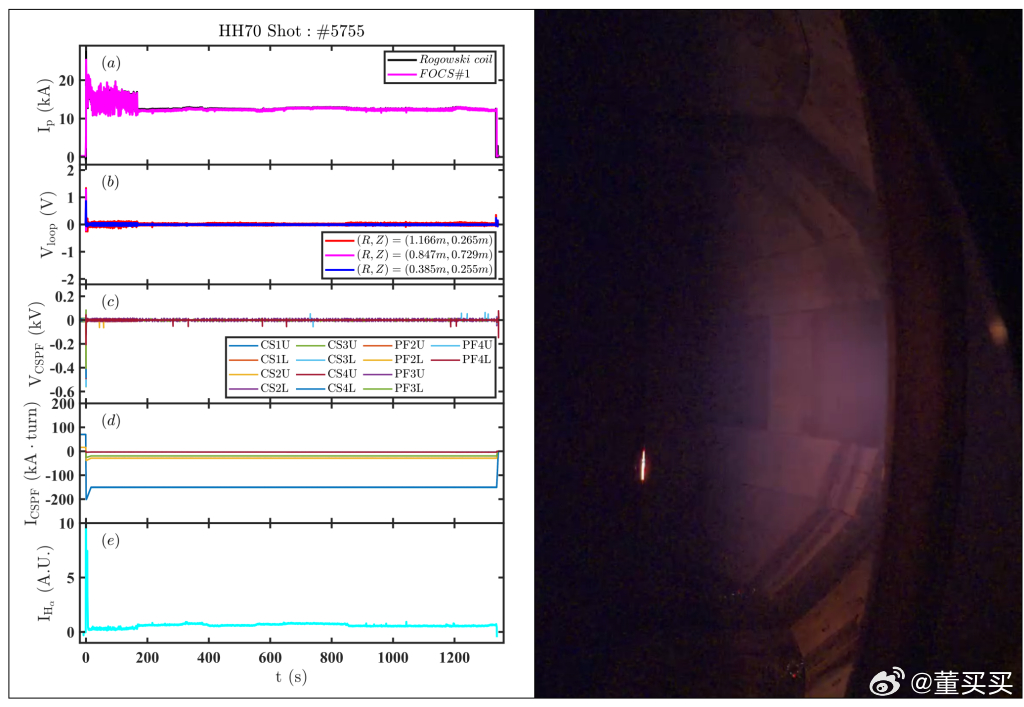Click the 20 tick on the Ip axis

pyautogui.click(x=67, y=81)
